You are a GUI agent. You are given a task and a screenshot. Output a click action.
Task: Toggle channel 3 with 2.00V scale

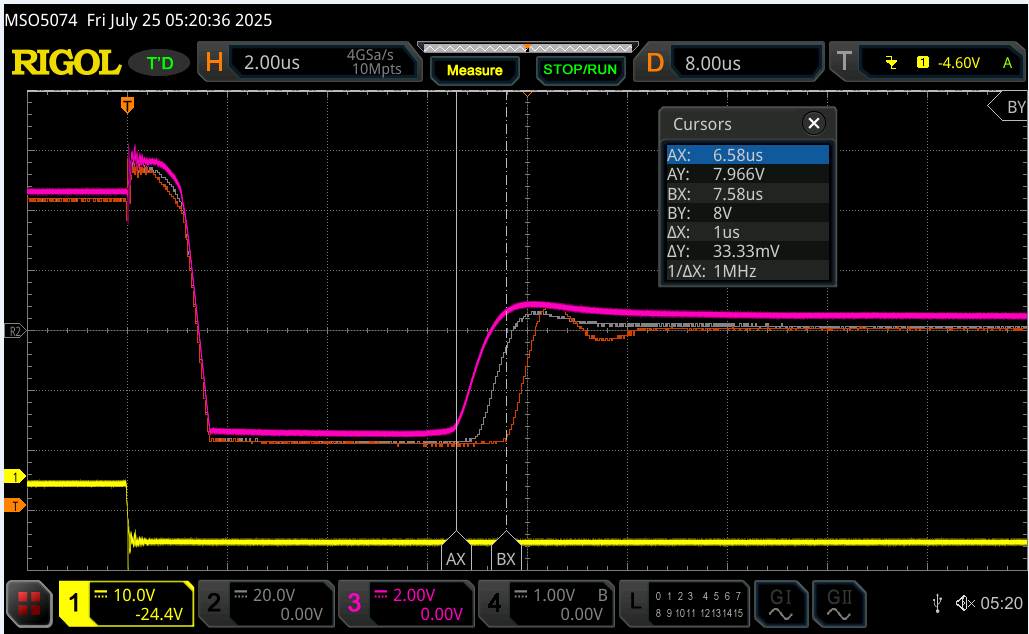[x=405, y=603]
